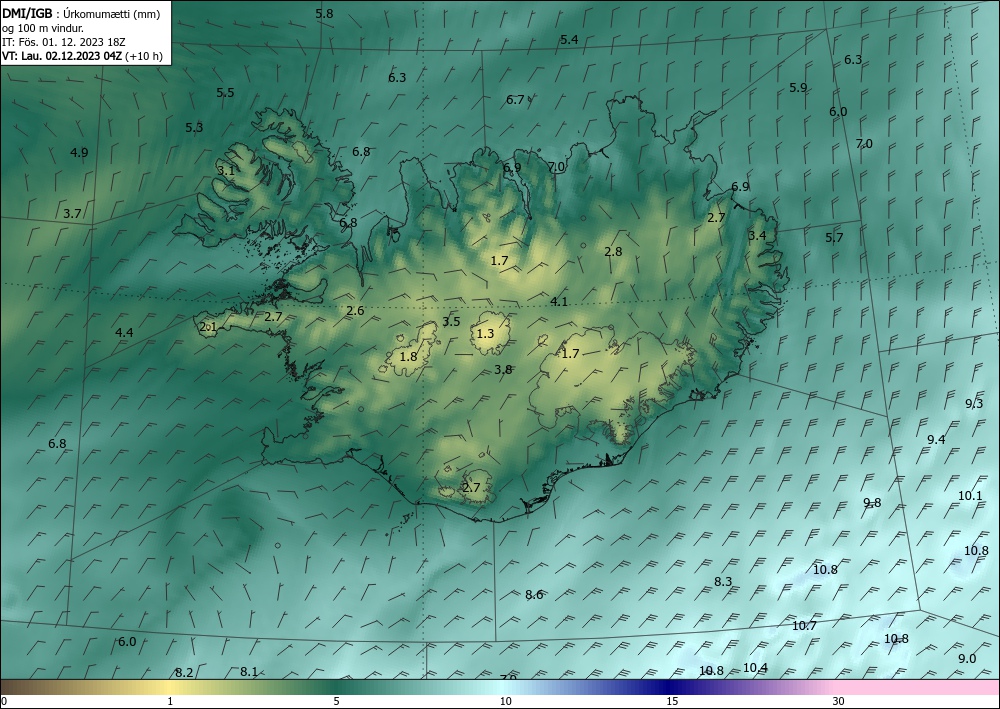Click the value 10.7 on the map
1000x709 pixels.
click(804, 625)
